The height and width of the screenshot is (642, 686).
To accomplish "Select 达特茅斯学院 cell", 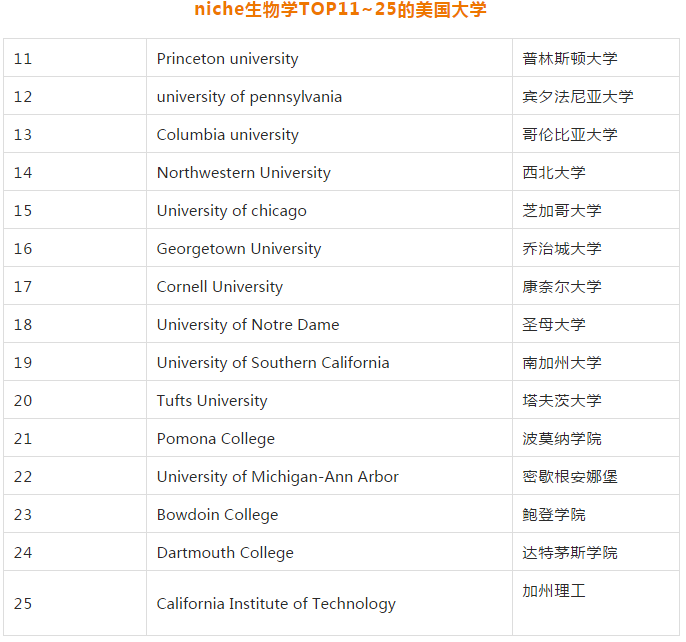I will [x=596, y=553].
